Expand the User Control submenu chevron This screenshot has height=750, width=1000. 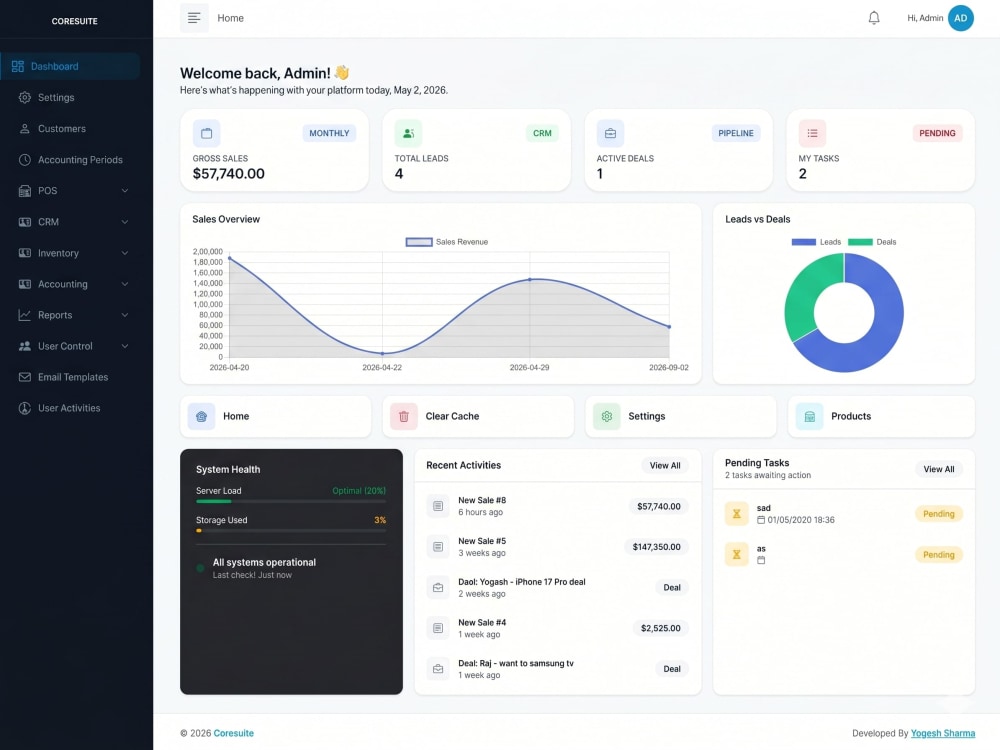pyautogui.click(x=125, y=346)
